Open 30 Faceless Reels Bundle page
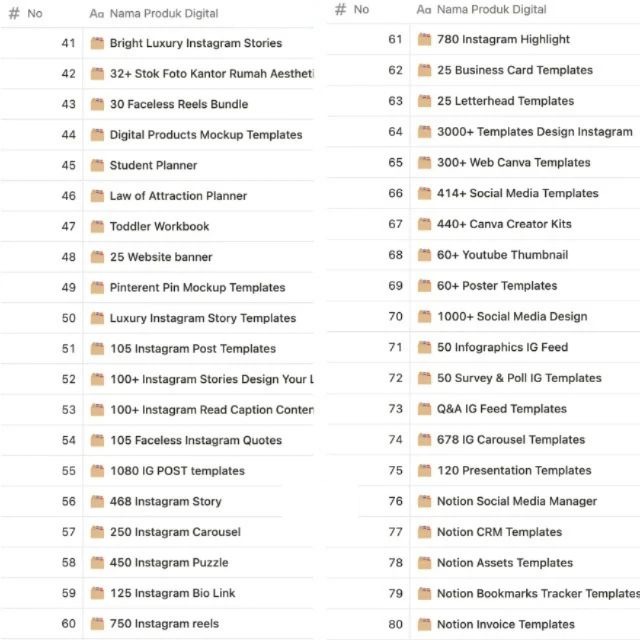 click(x=179, y=104)
